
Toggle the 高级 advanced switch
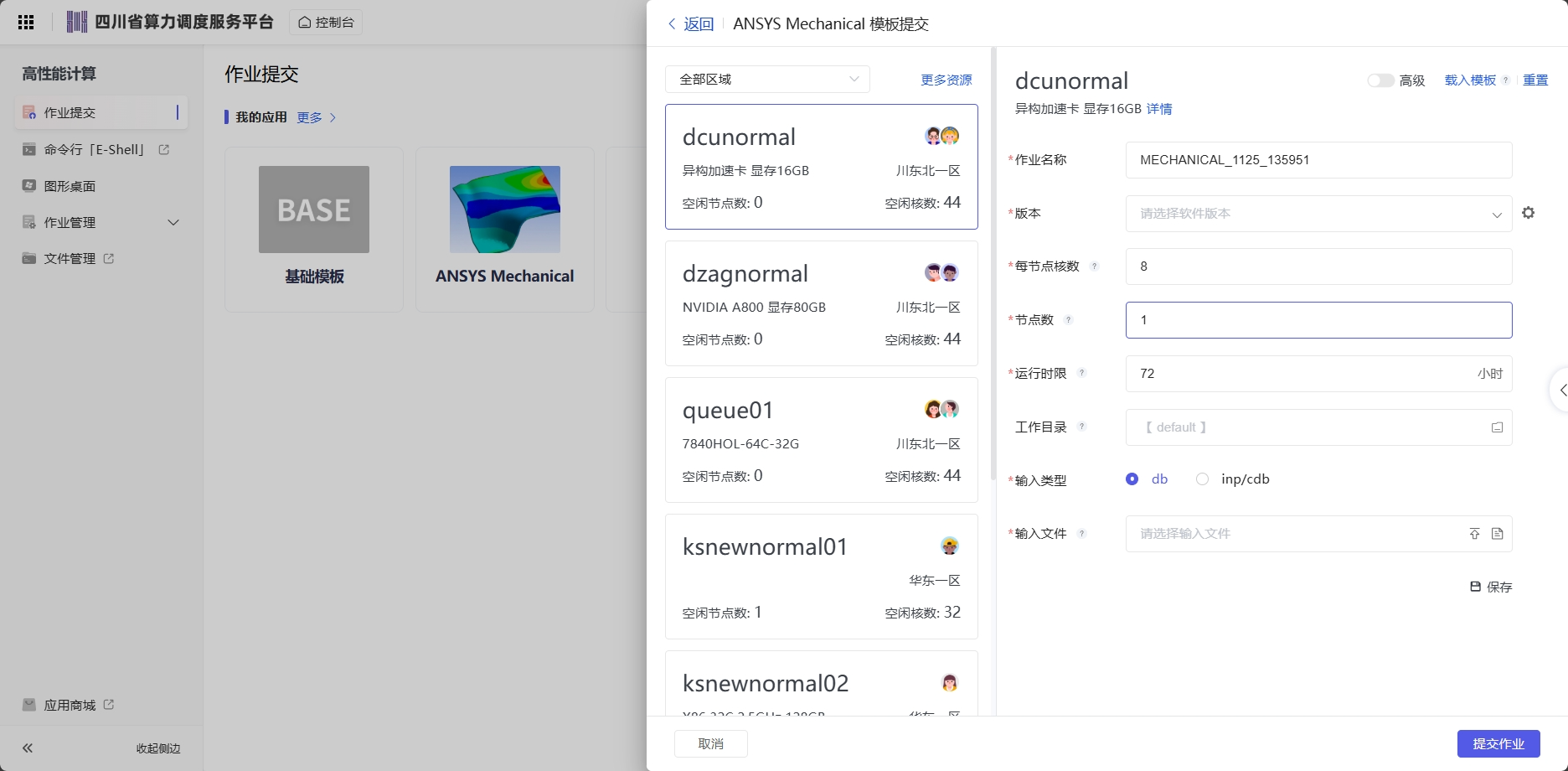pyautogui.click(x=1380, y=80)
